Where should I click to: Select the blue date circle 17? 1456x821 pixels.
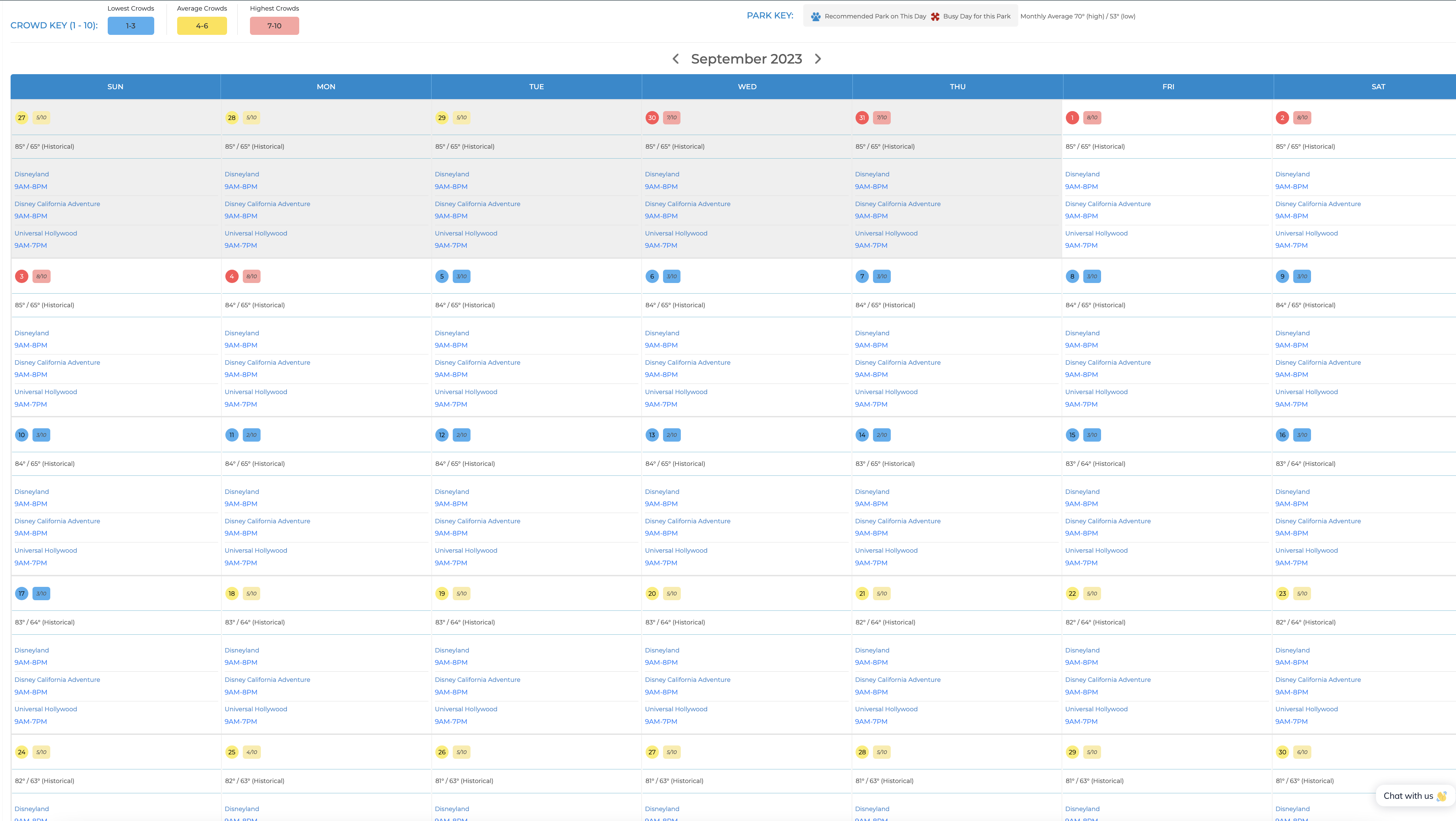(x=22, y=593)
